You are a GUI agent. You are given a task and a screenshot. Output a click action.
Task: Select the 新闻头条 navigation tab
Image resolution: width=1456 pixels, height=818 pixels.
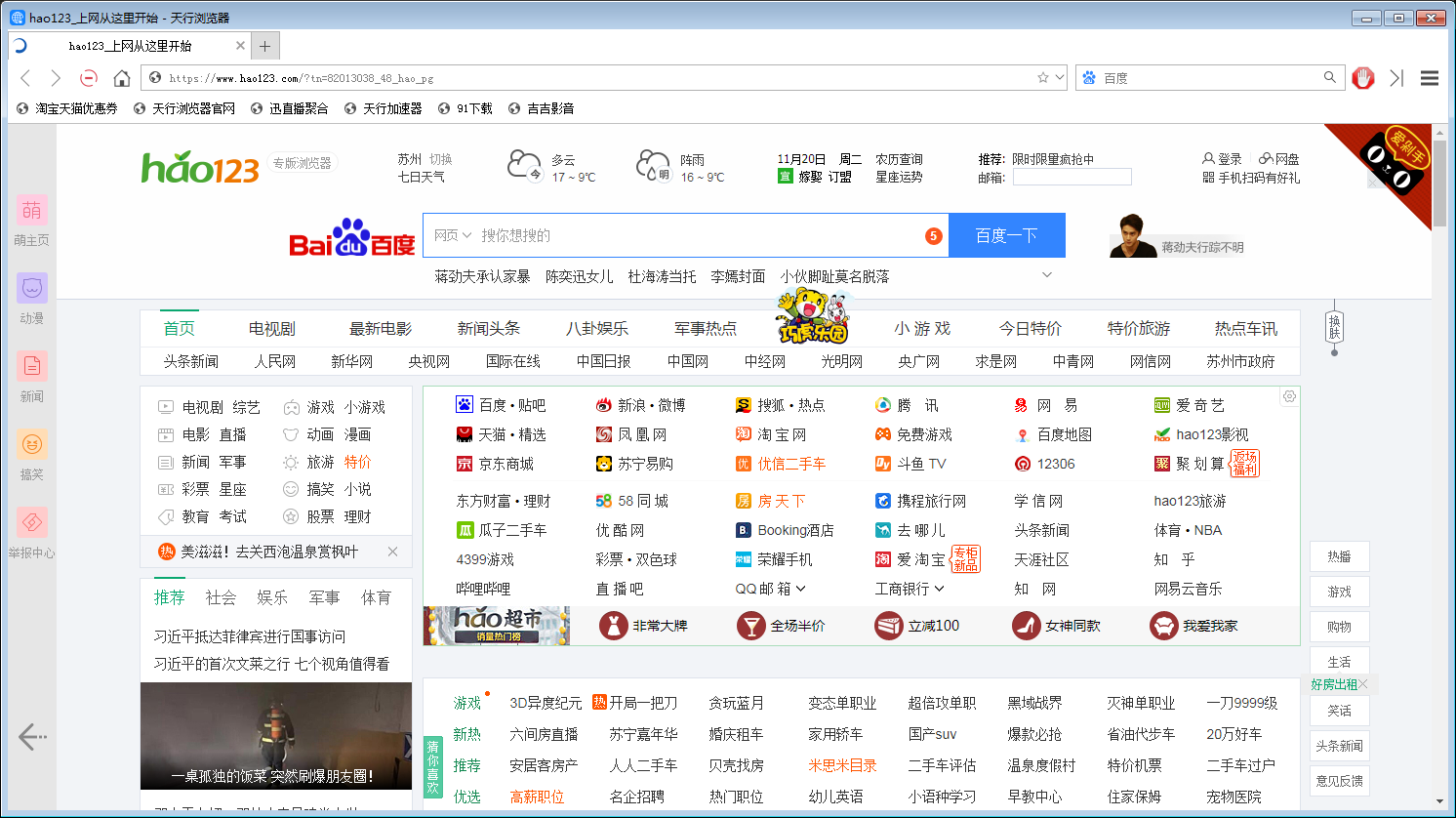pos(489,328)
